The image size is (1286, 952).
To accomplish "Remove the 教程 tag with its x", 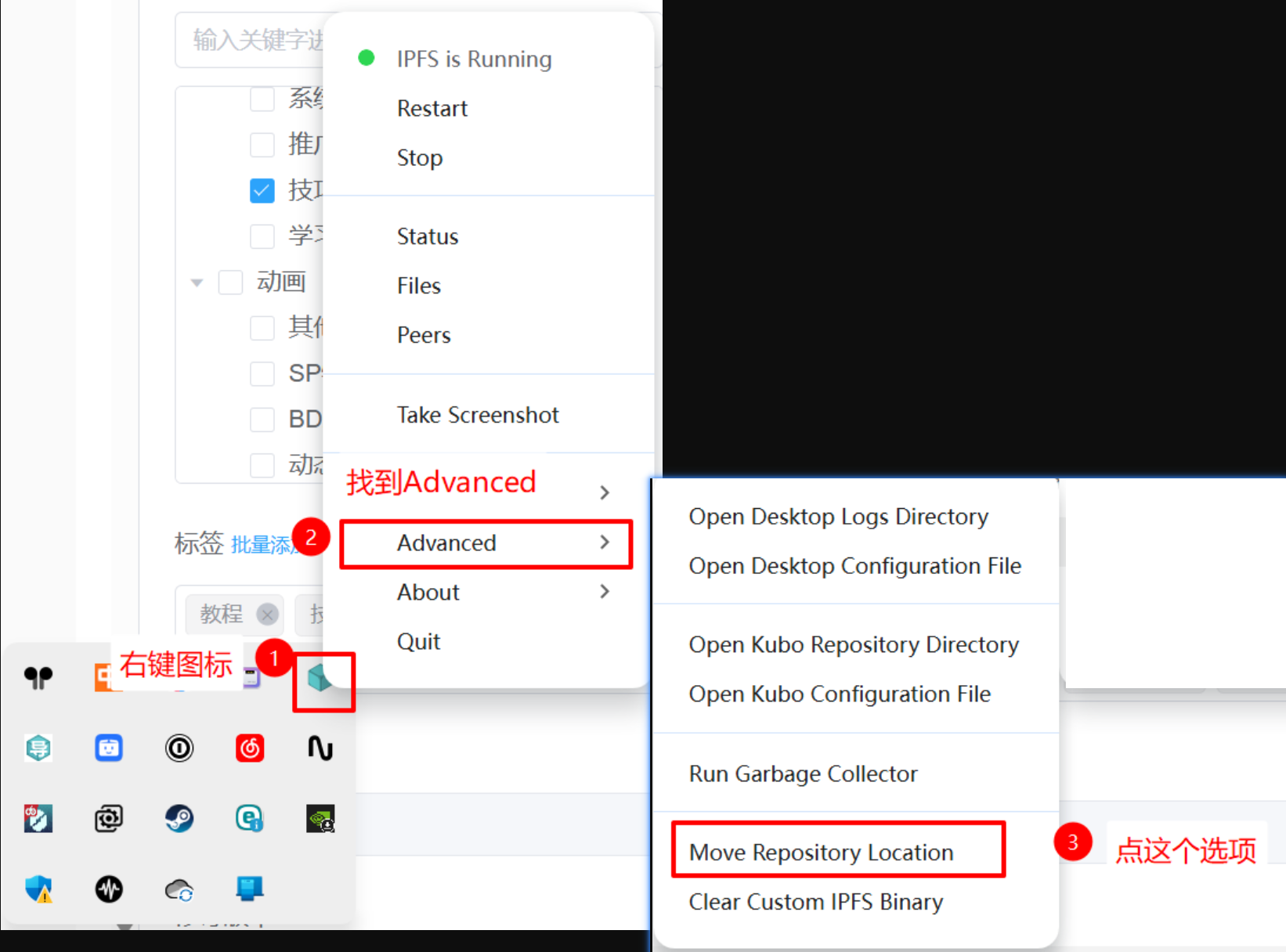I will click(x=268, y=615).
